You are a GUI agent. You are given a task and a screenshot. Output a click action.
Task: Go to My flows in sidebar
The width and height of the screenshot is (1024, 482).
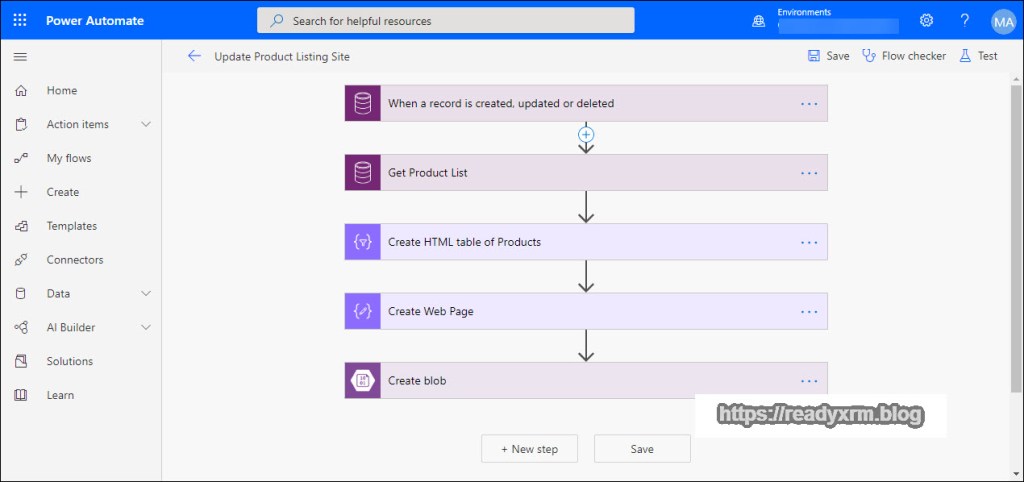[x=68, y=158]
